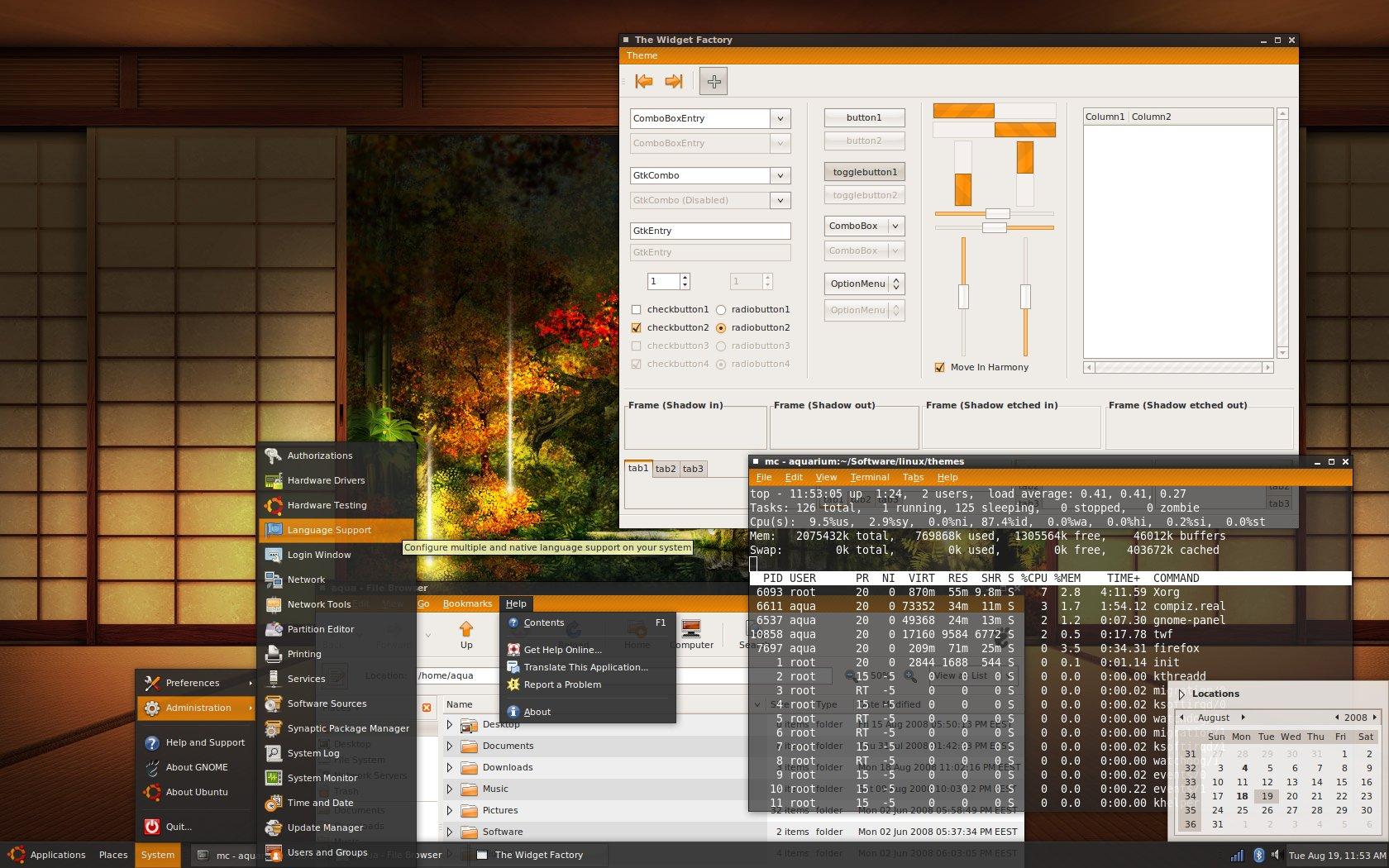Open the Applications menu on panel

48,855
